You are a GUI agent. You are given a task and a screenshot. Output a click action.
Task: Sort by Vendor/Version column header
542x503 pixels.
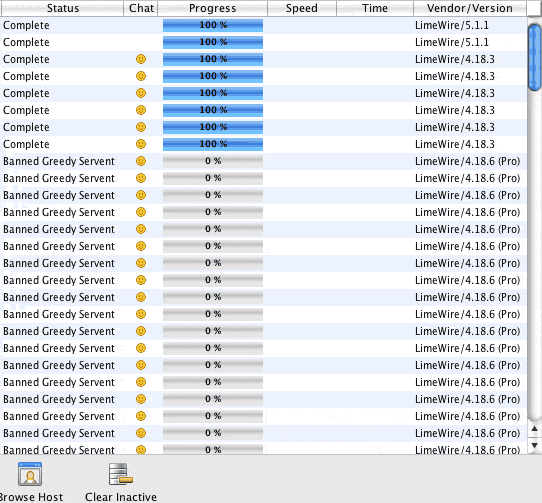(x=470, y=8)
